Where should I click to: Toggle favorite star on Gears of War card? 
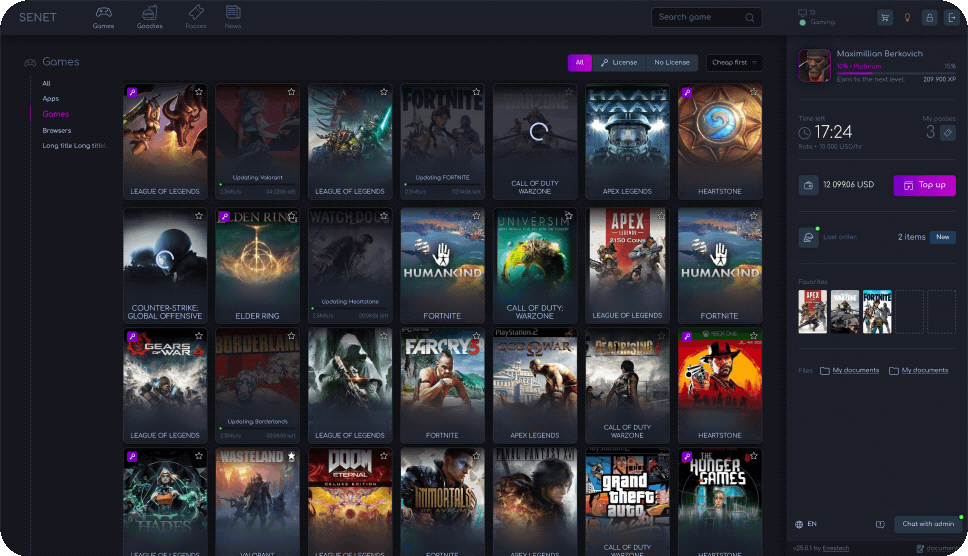199,336
